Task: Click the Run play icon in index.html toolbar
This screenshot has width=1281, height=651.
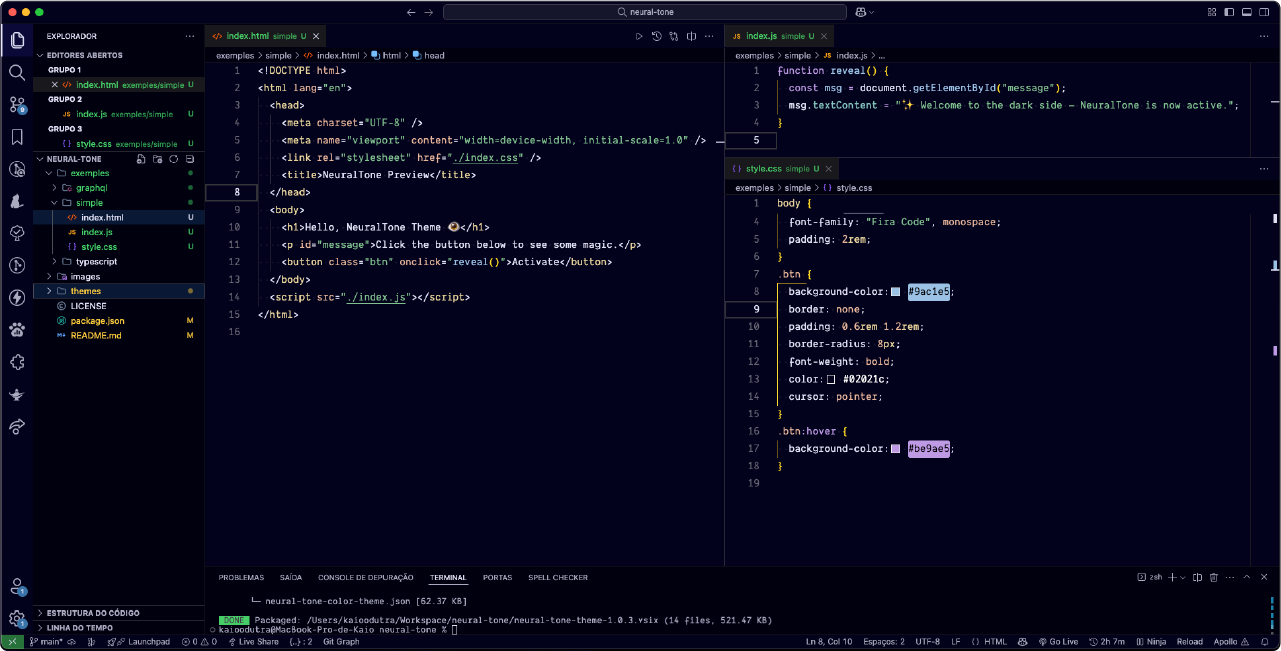Action: [x=639, y=36]
